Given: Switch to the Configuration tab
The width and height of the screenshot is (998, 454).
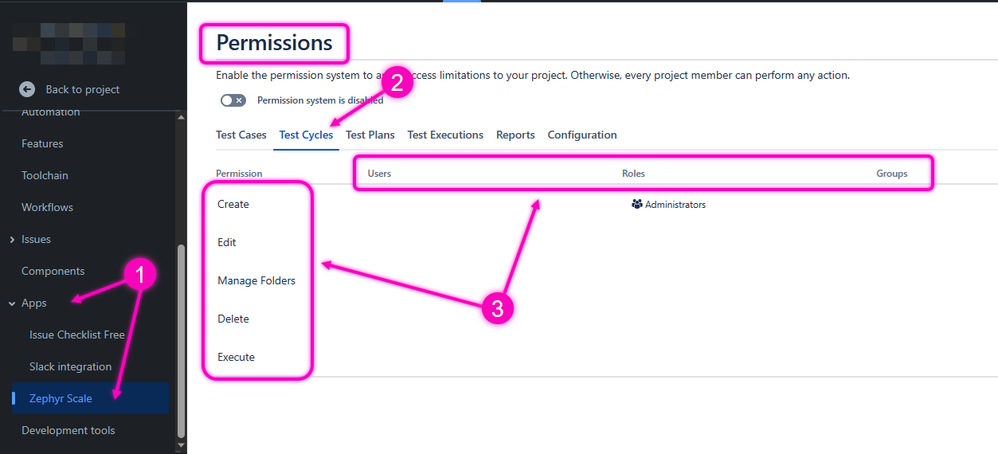Looking at the screenshot, I should pyautogui.click(x=582, y=135).
